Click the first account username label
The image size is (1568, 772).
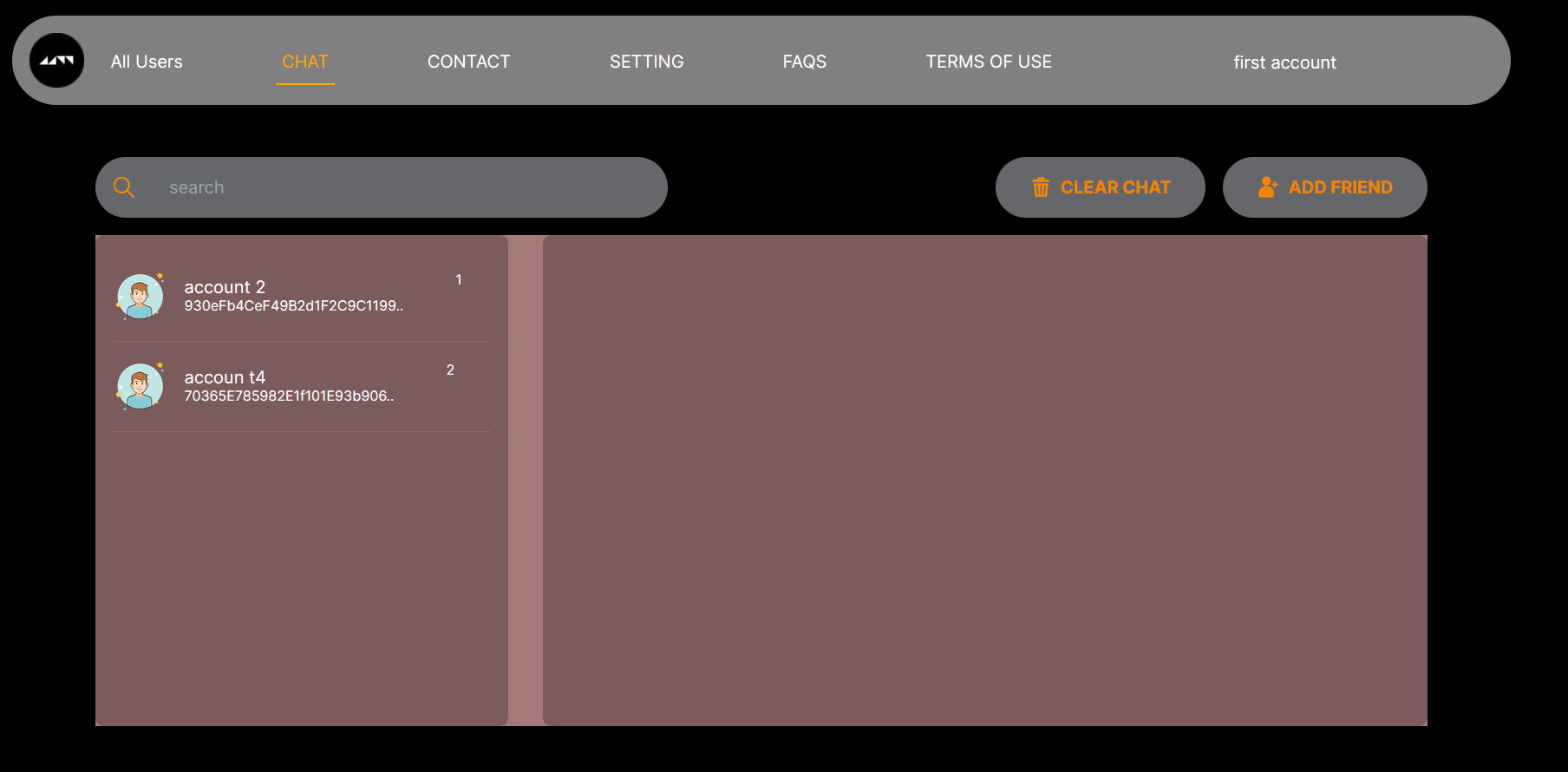click(1285, 62)
